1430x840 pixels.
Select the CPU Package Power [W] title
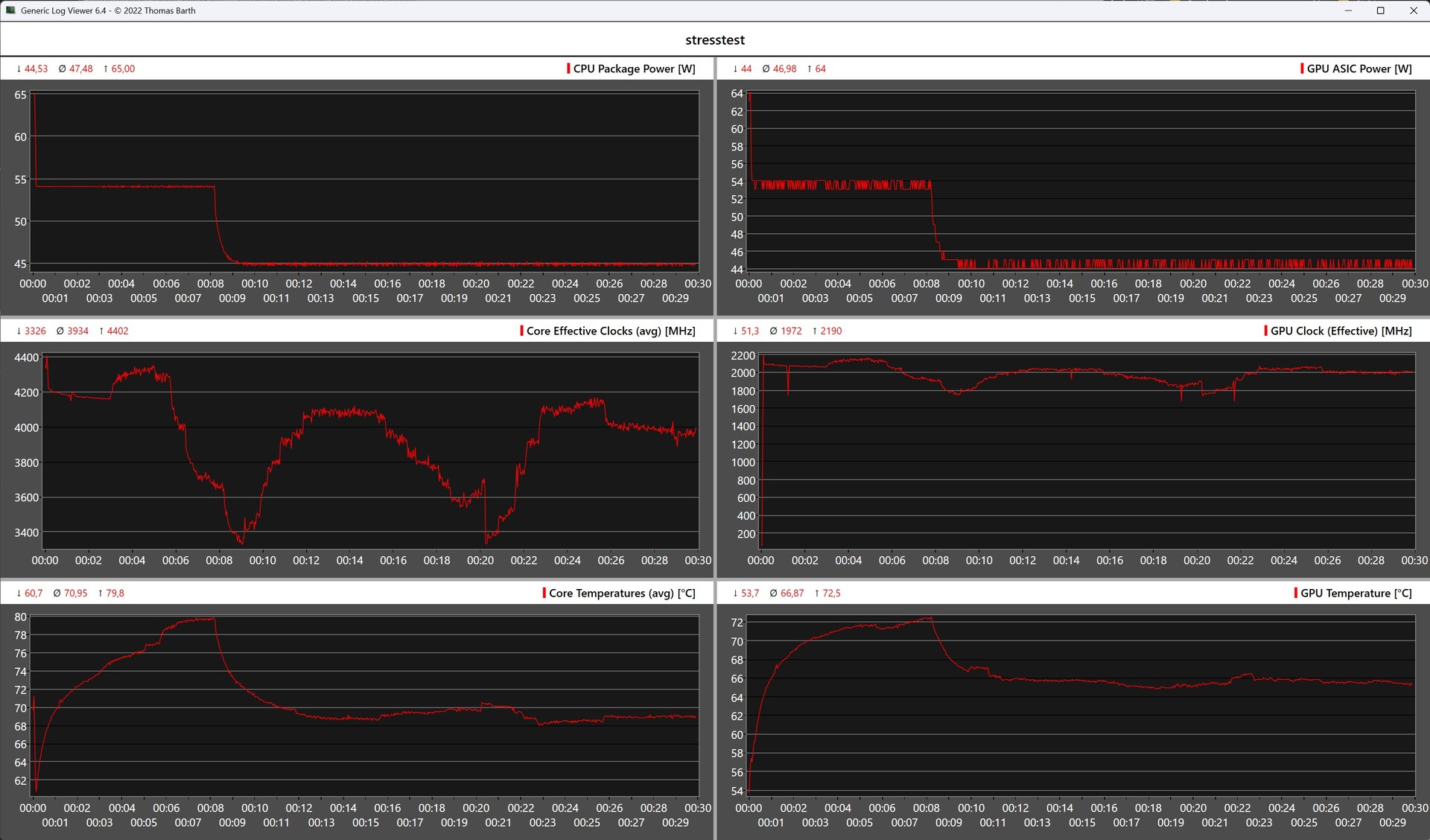coord(634,69)
